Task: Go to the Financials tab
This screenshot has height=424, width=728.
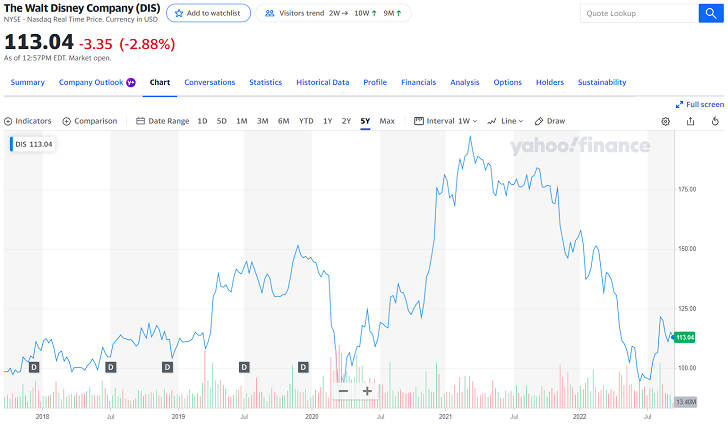Action: point(418,82)
